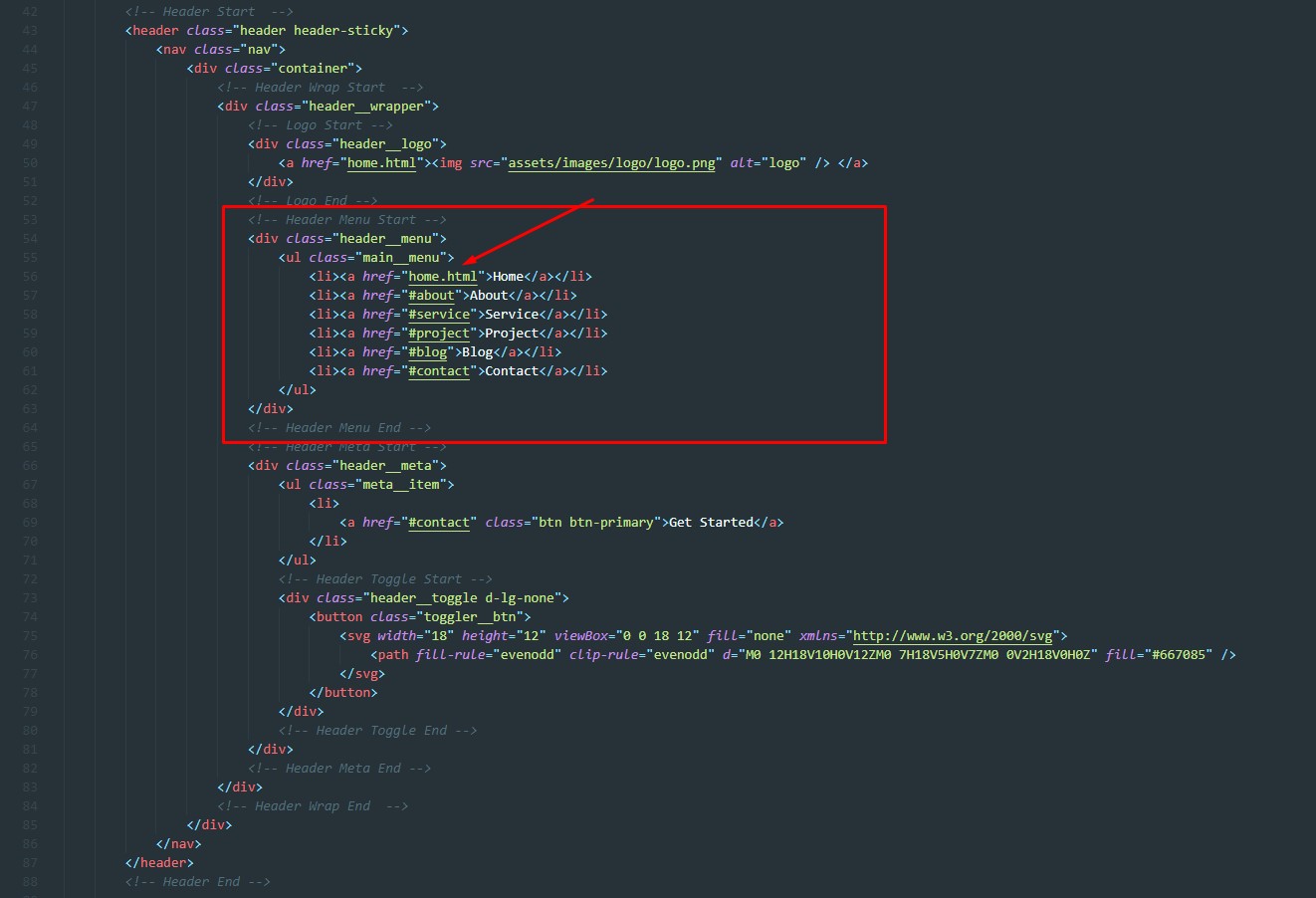
Task: Click the #contact href on the Get Started line
Action: point(439,523)
